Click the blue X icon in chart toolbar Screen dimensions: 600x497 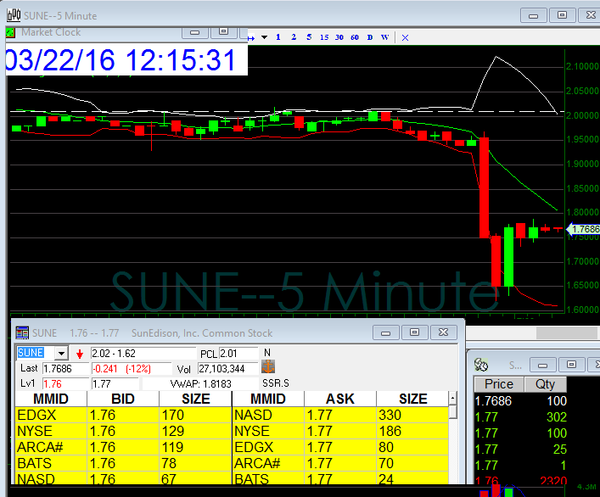click(405, 37)
